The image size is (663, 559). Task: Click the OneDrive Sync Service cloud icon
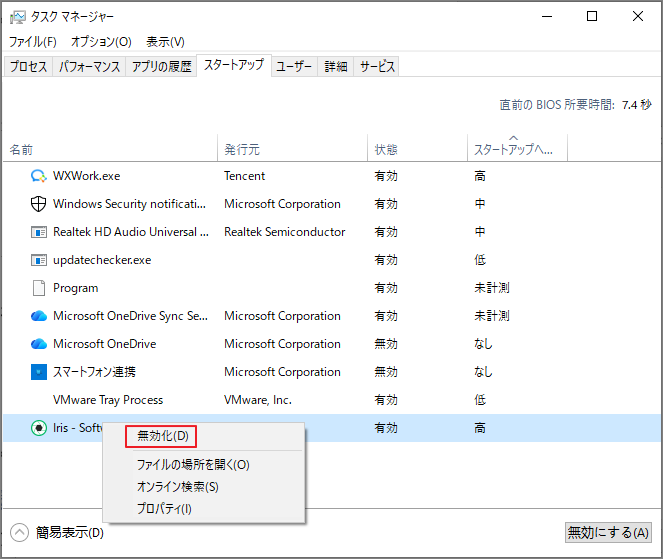point(38,316)
